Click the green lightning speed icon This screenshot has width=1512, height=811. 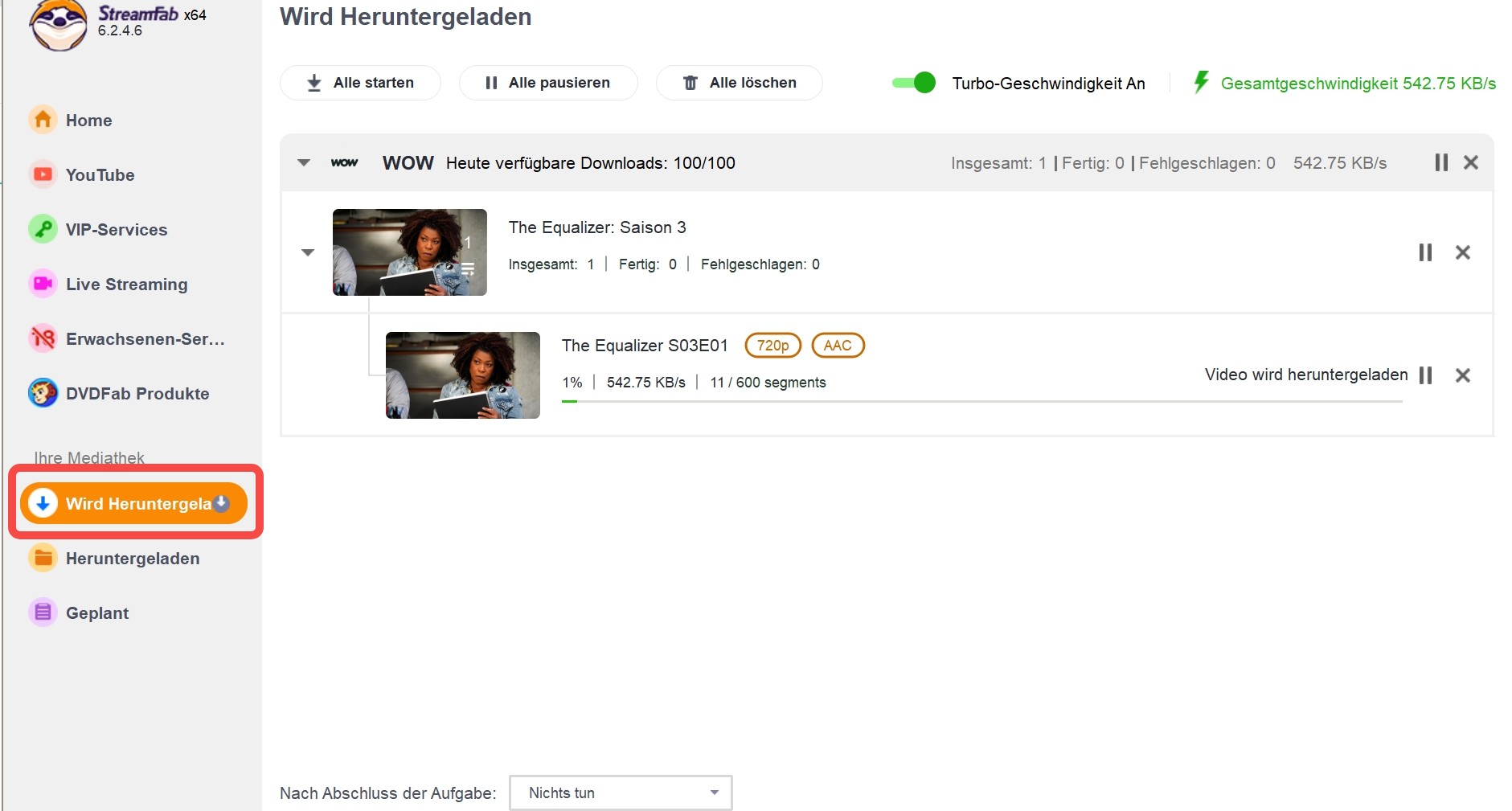coord(1202,82)
